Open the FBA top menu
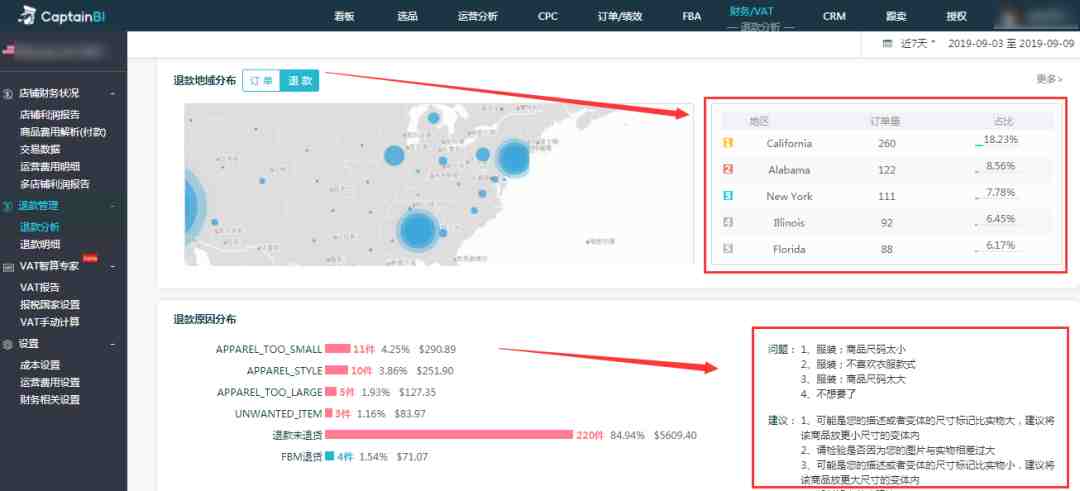The height and width of the screenshot is (491, 1080). click(692, 17)
